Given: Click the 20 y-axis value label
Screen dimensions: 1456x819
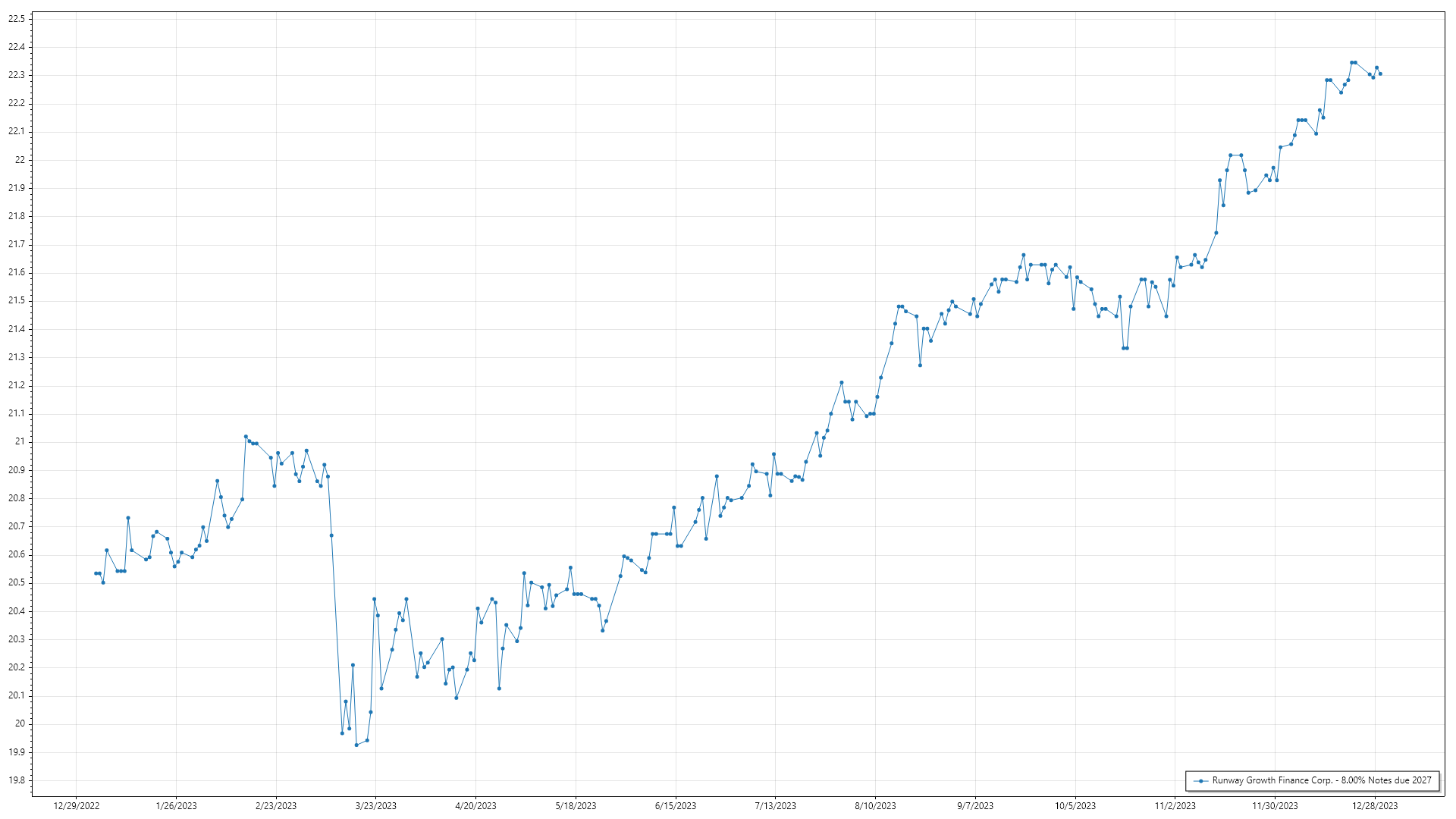Looking at the screenshot, I should 20,723.
